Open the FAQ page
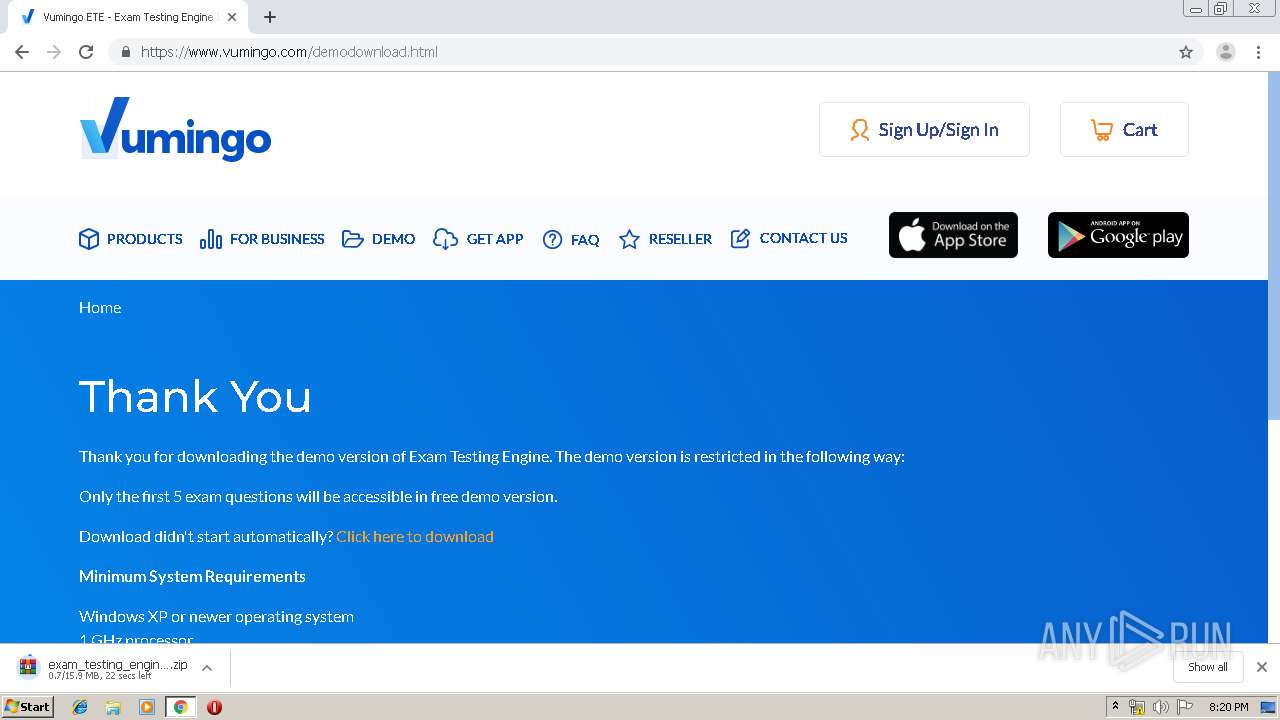 [571, 239]
